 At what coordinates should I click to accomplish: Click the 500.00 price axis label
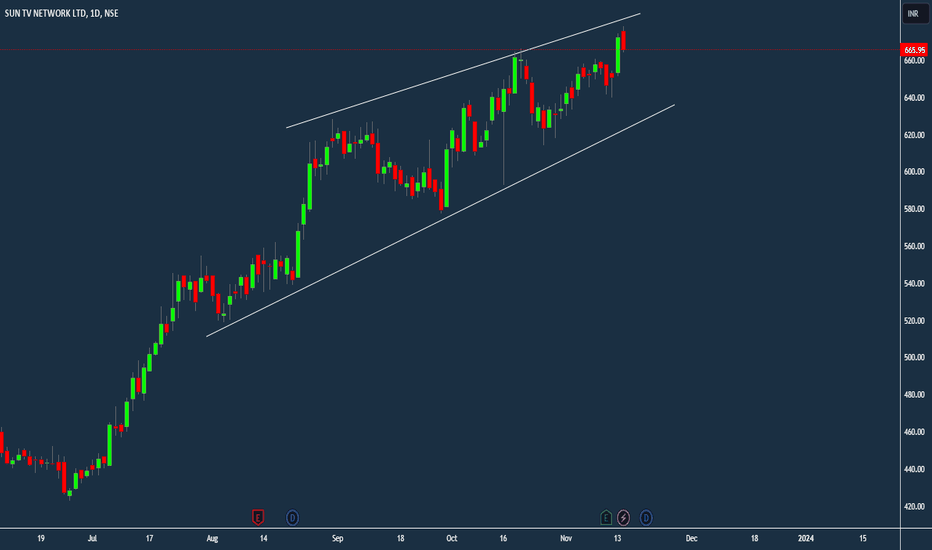[x=914, y=357]
